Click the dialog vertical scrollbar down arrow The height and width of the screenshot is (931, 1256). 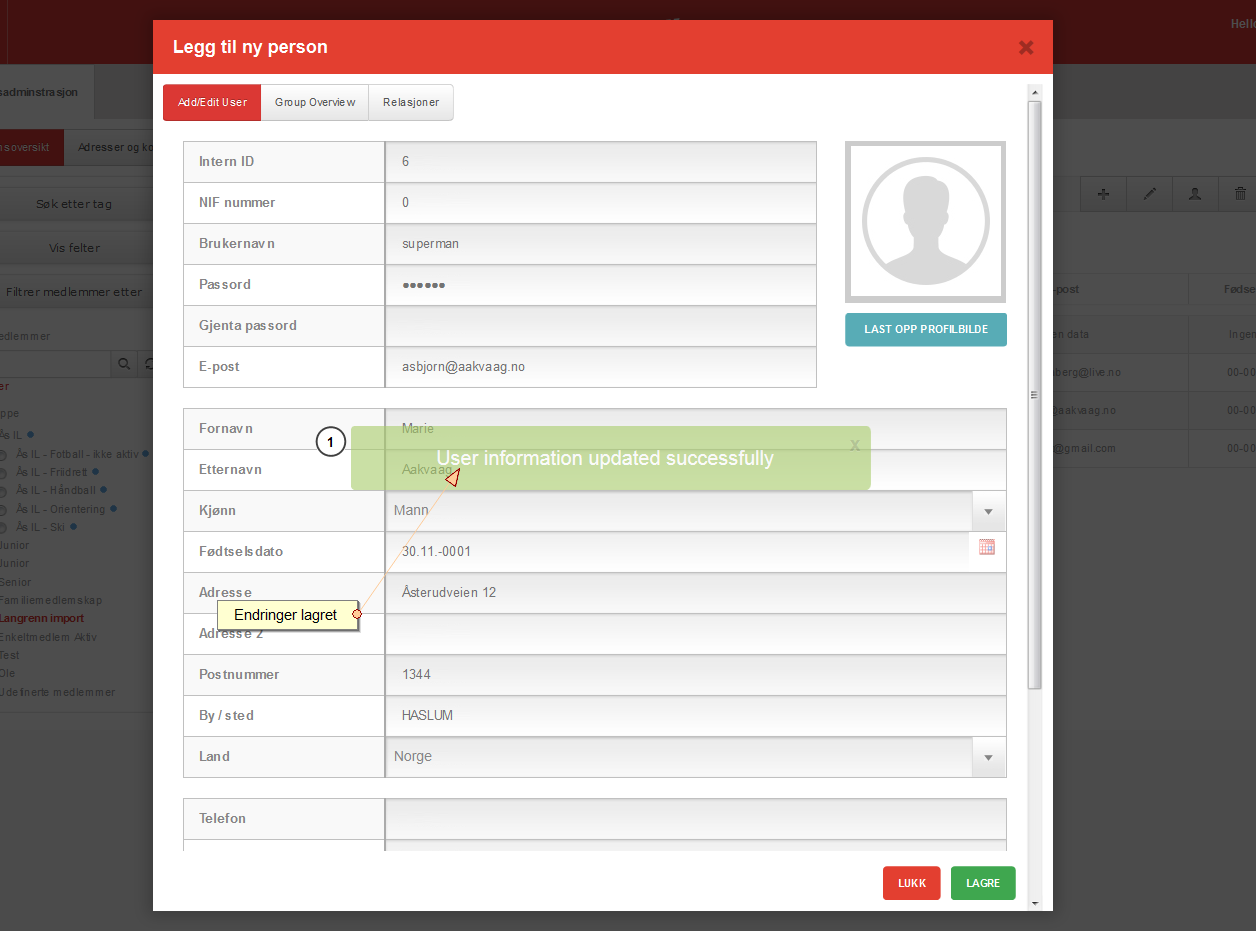pos(1035,902)
